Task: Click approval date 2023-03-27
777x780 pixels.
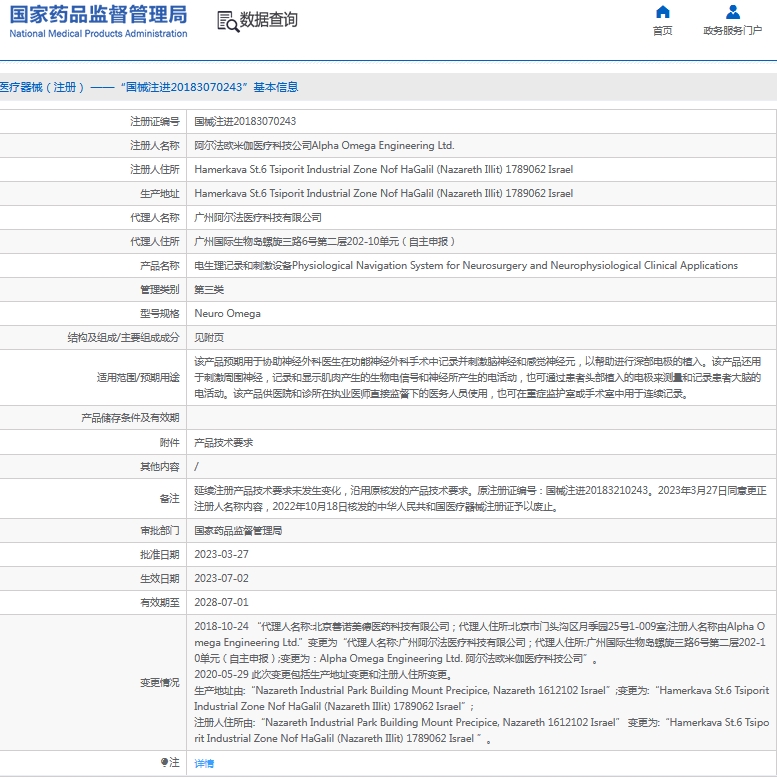Action: coord(221,555)
